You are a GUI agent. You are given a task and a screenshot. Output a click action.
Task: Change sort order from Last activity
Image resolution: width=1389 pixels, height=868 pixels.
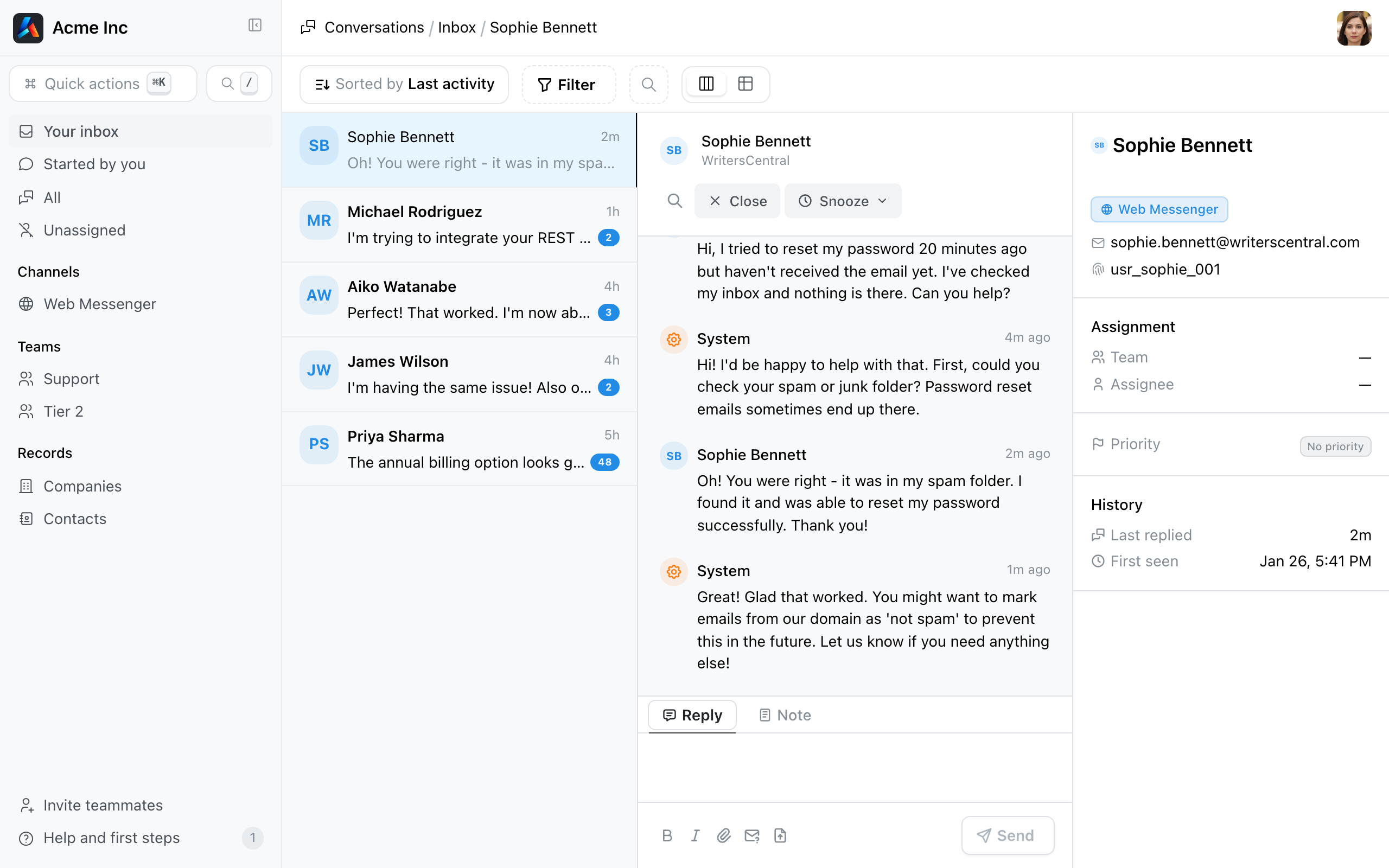pos(404,85)
